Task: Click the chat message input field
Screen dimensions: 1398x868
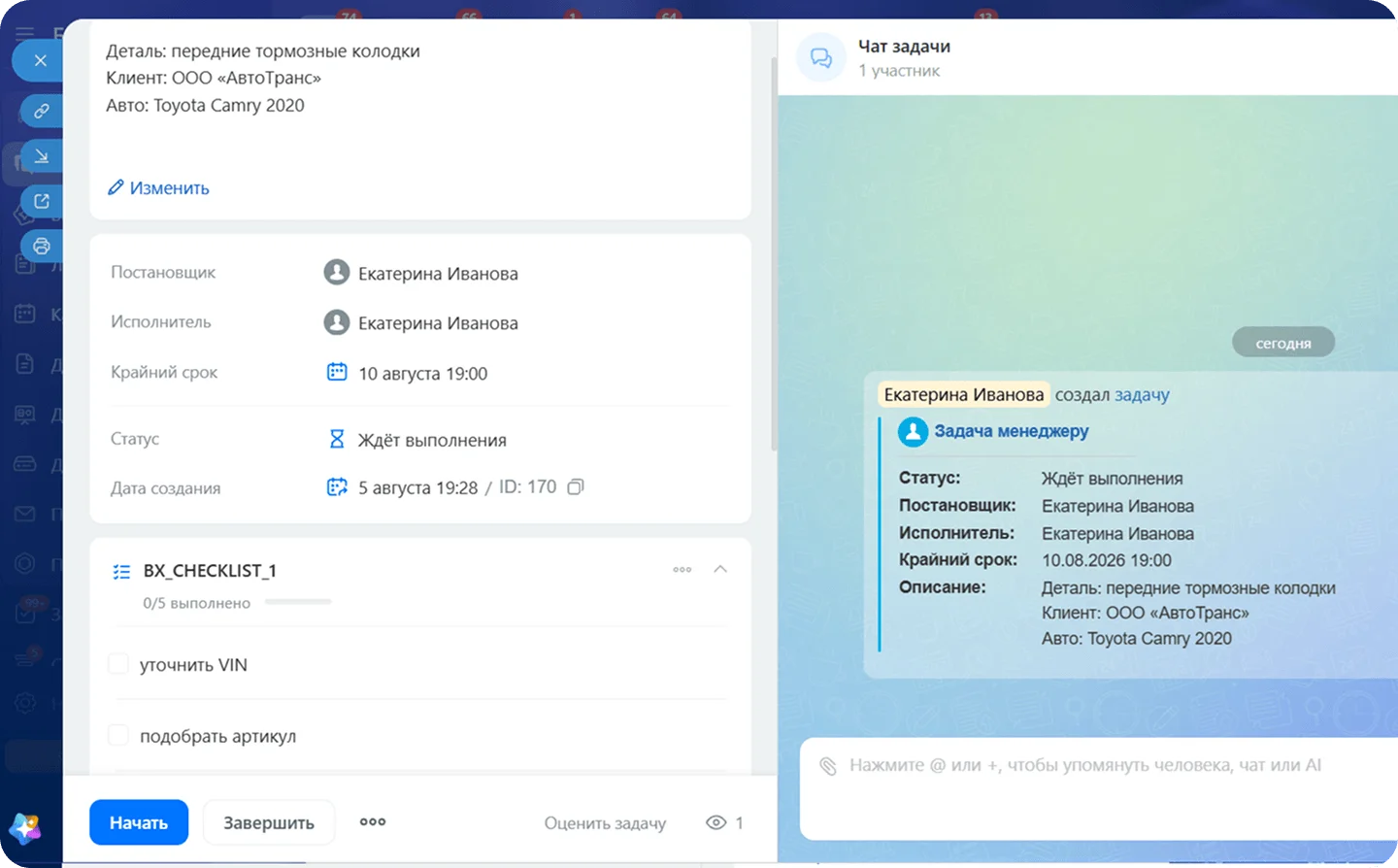Action: 1097,788
